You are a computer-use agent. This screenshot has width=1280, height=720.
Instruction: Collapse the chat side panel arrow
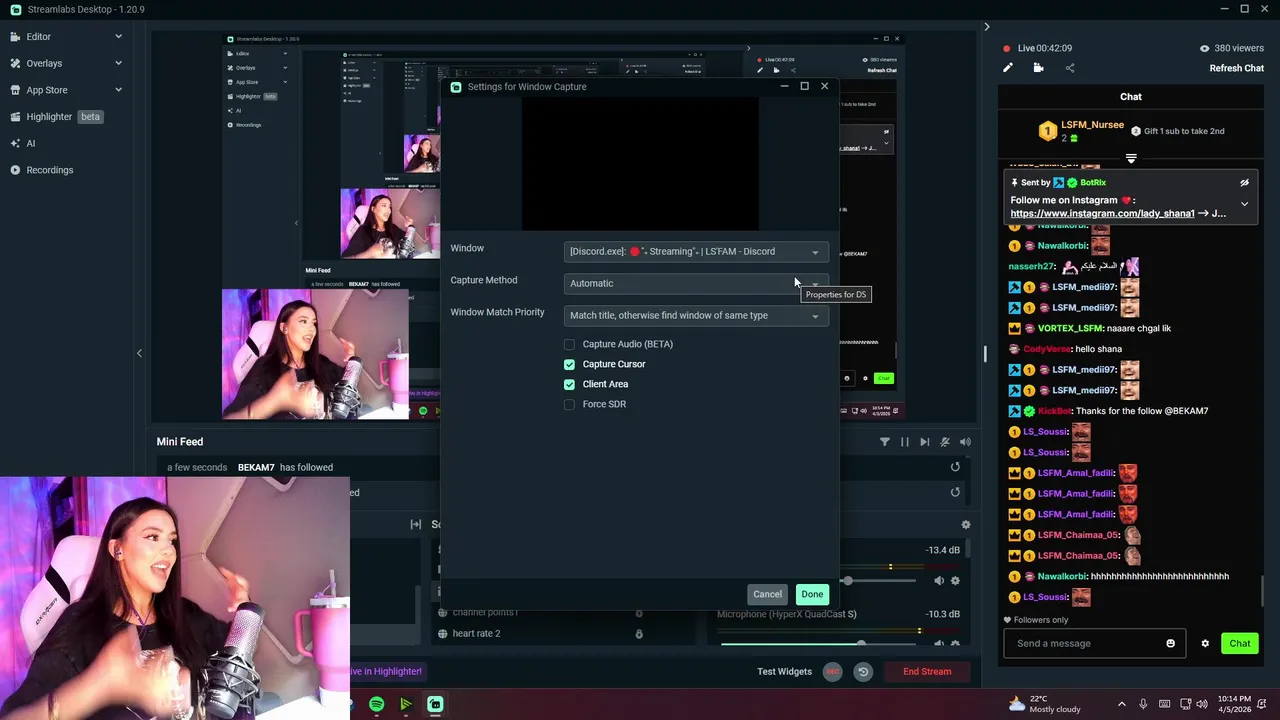(986, 27)
